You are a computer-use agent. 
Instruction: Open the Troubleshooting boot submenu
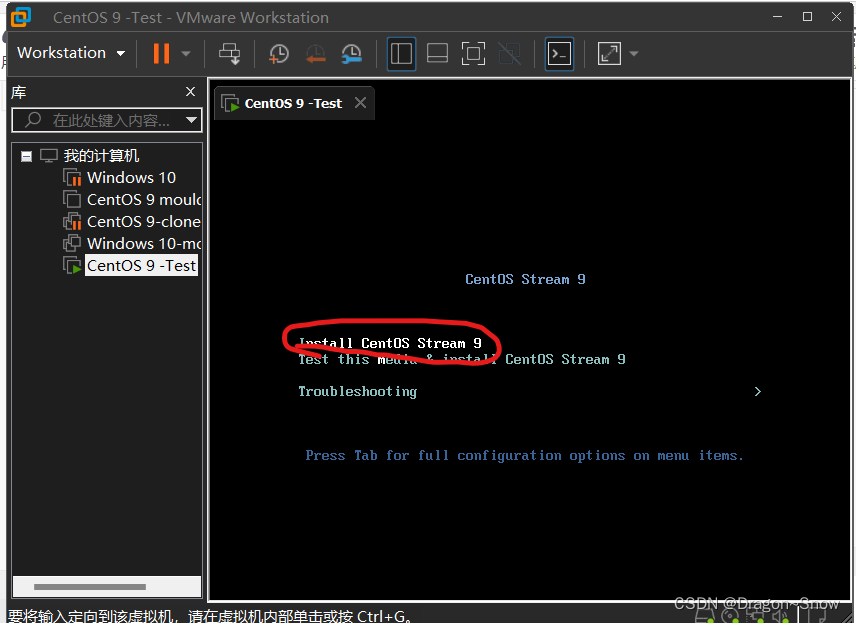[x=358, y=391]
